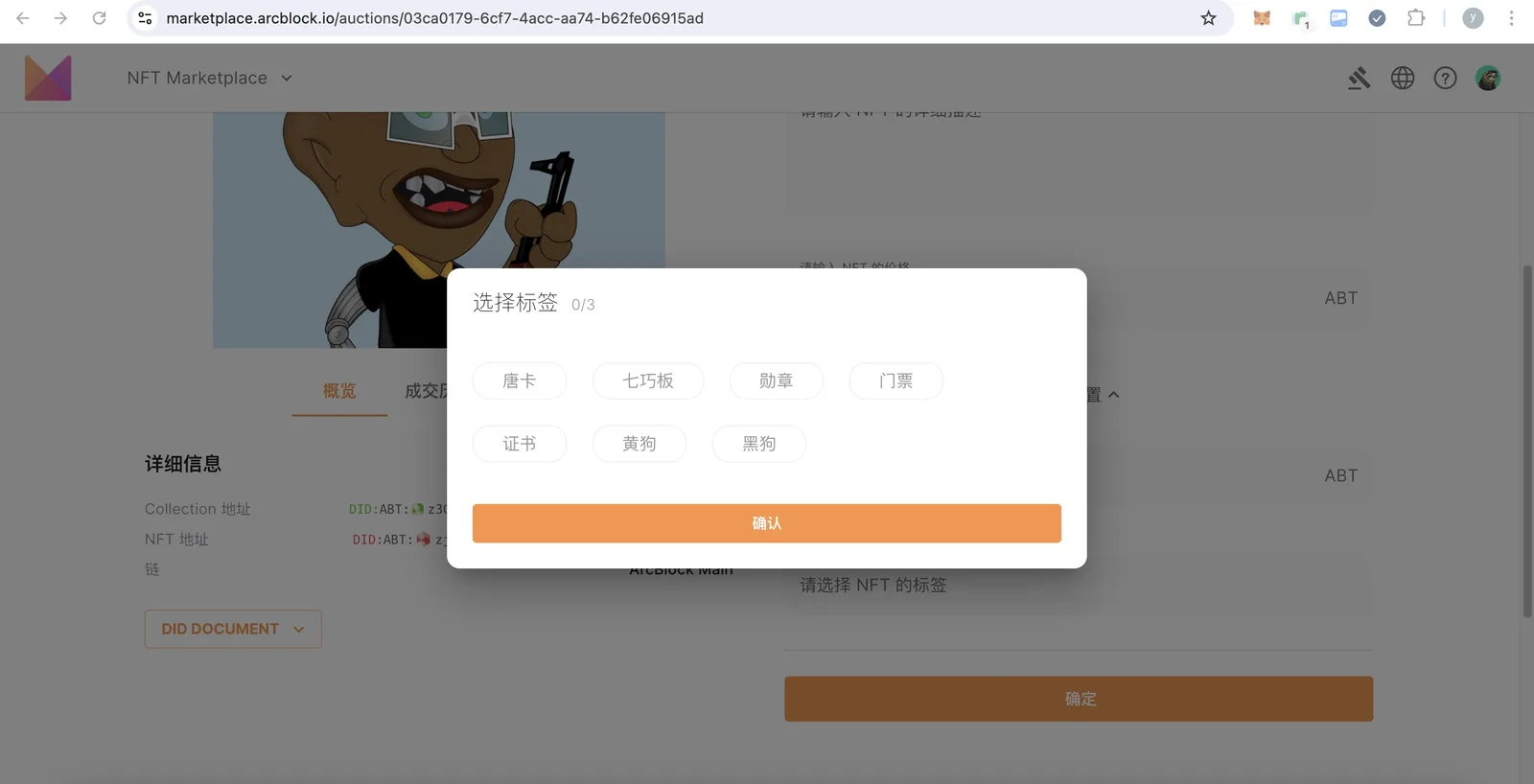Open the Chrome profile avatar
Viewport: 1534px width, 784px height.
coord(1473,18)
